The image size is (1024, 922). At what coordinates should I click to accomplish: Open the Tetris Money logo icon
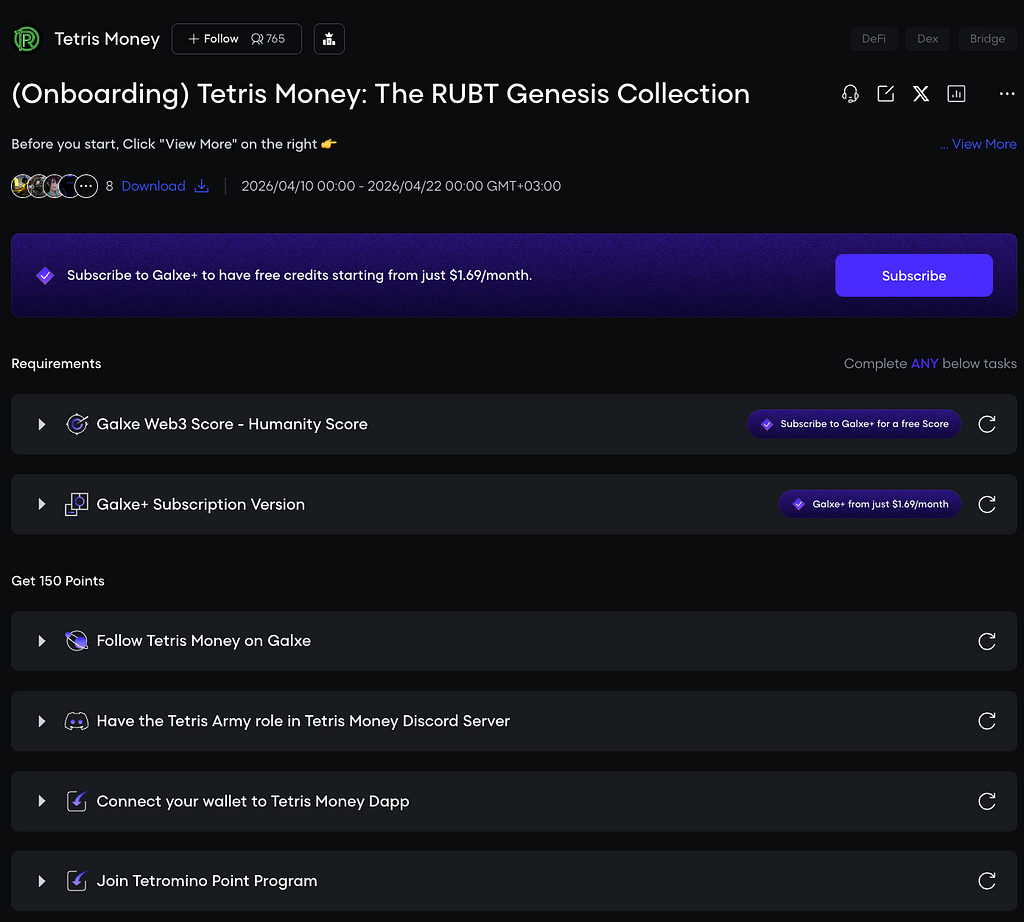click(x=27, y=39)
